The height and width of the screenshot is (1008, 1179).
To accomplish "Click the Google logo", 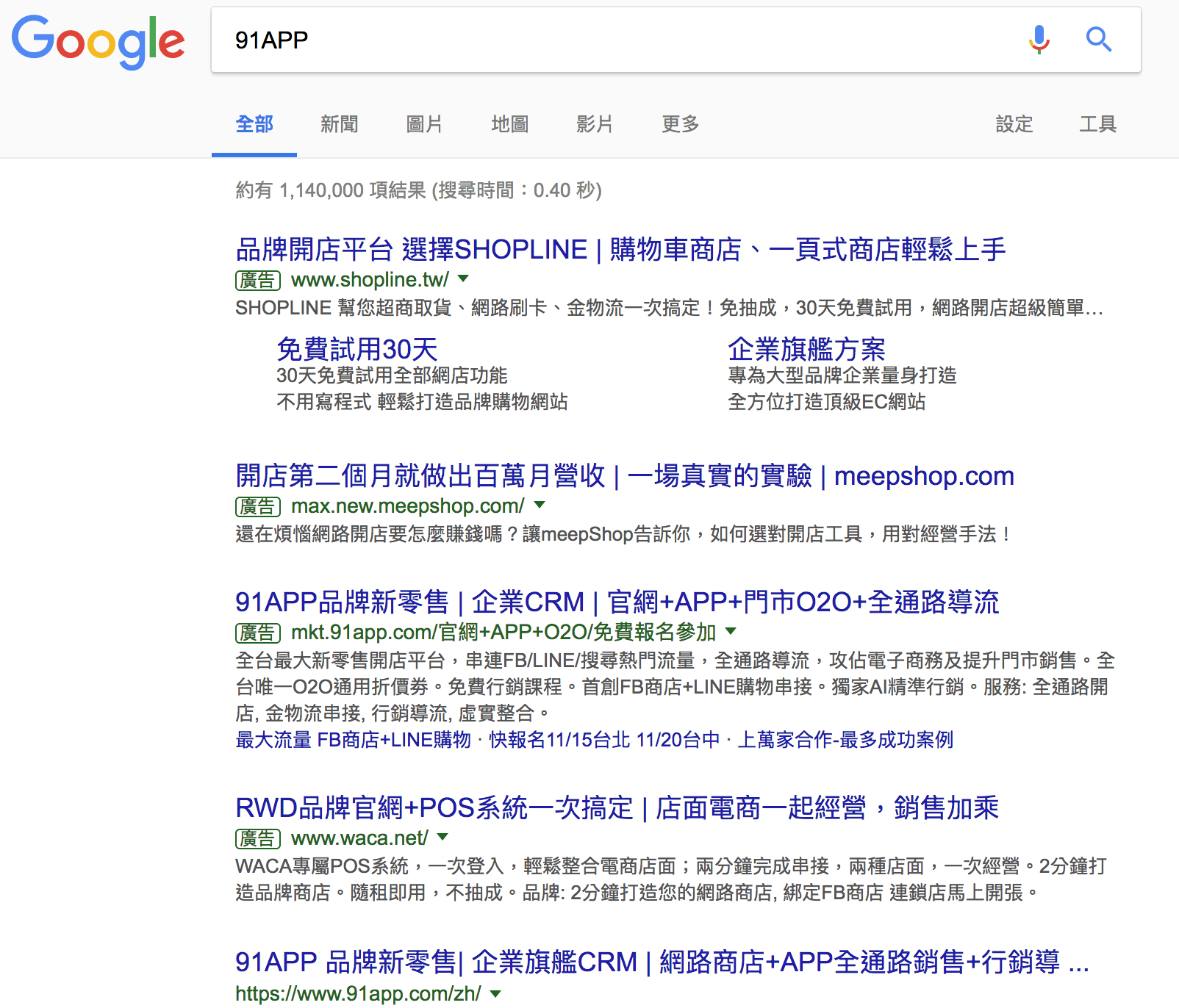I will point(98,42).
